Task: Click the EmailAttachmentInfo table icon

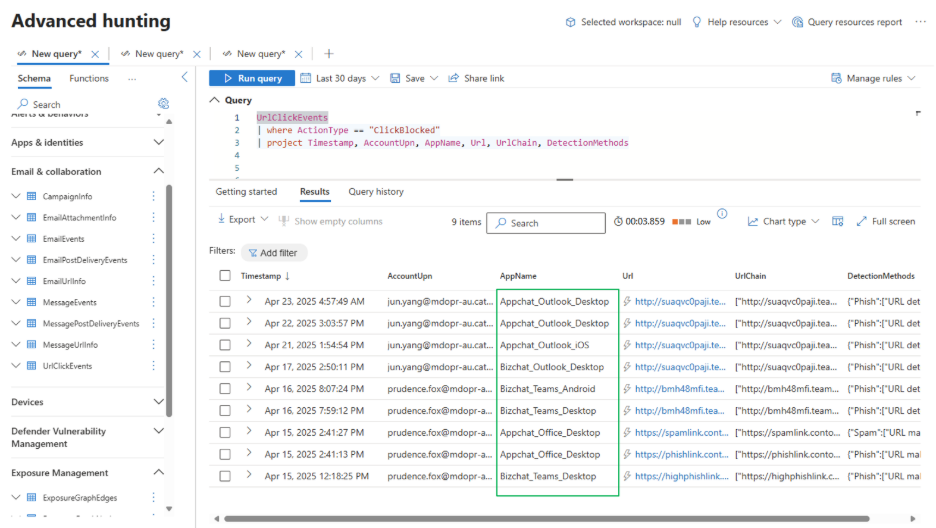Action: (x=32, y=218)
